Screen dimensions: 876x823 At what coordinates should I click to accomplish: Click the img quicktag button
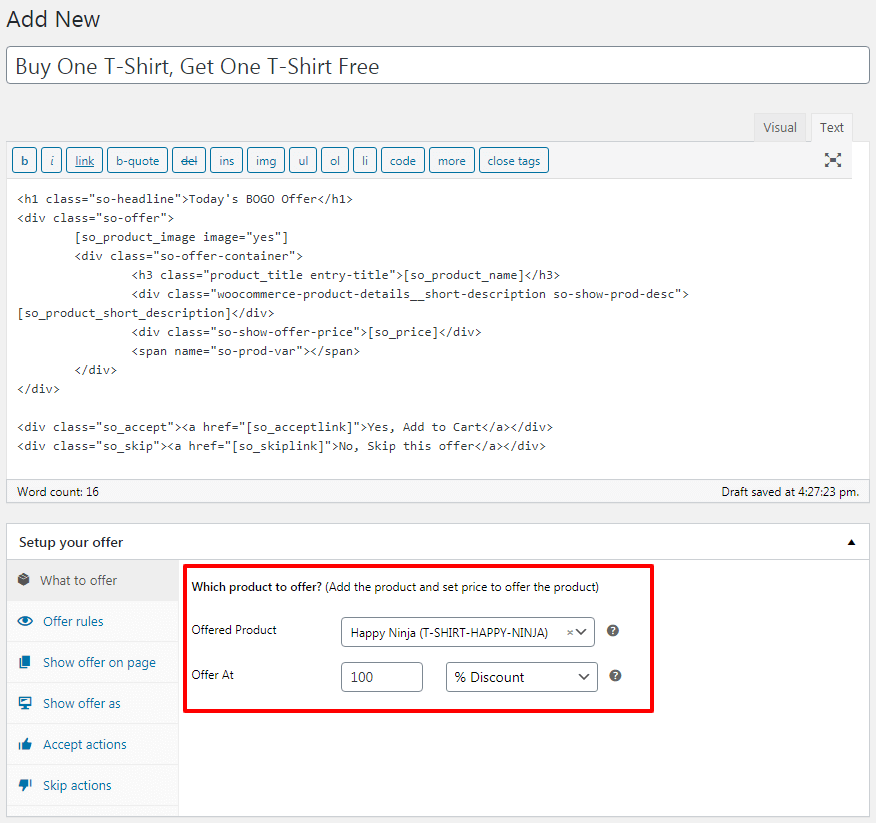pyautogui.click(x=266, y=160)
